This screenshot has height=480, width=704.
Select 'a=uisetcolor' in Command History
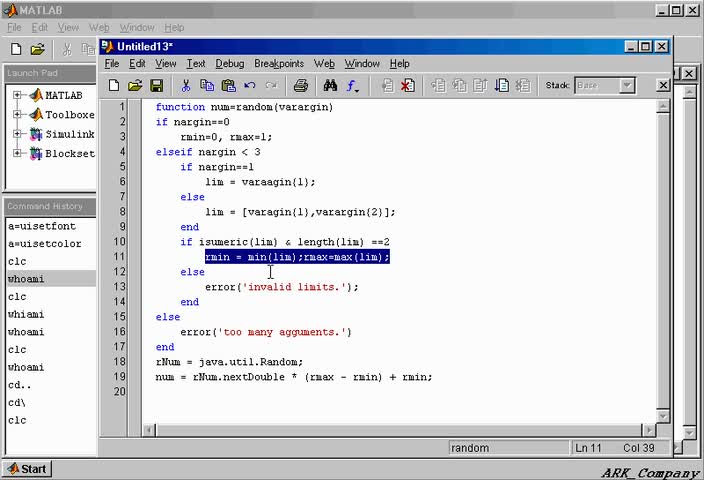pos(44,243)
